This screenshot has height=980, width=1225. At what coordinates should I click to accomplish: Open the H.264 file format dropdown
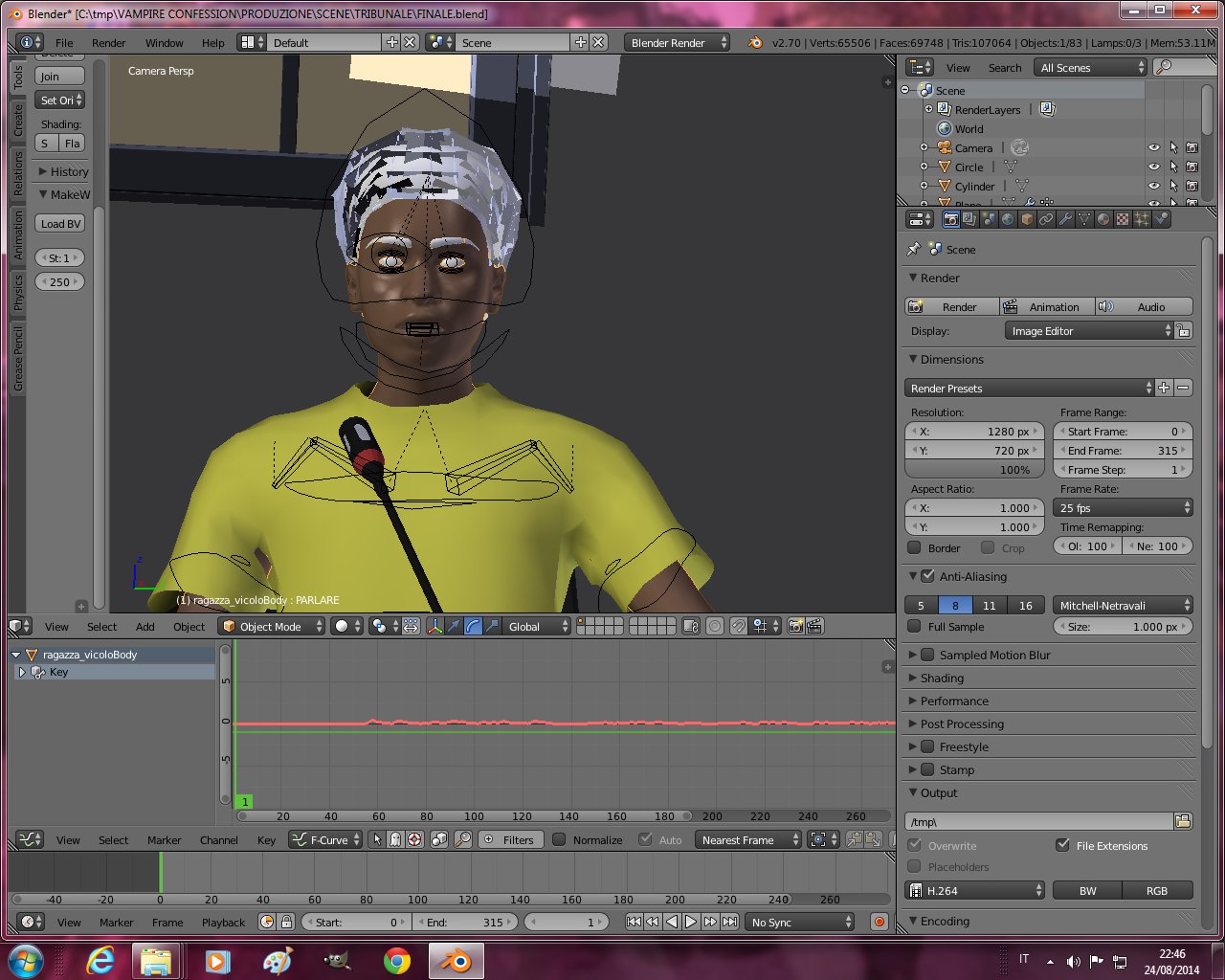coord(975,890)
